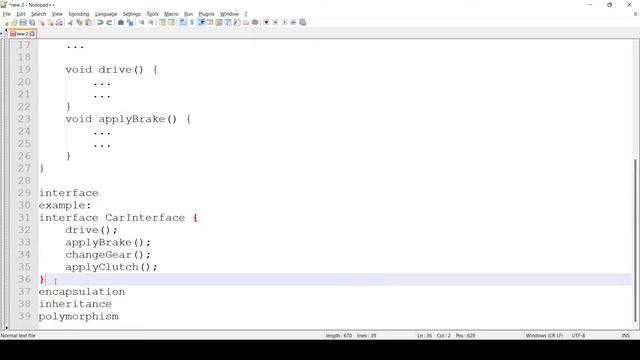This screenshot has height=360, width=640.
Task: Show the Document Map panel icon
Action: [219, 22]
